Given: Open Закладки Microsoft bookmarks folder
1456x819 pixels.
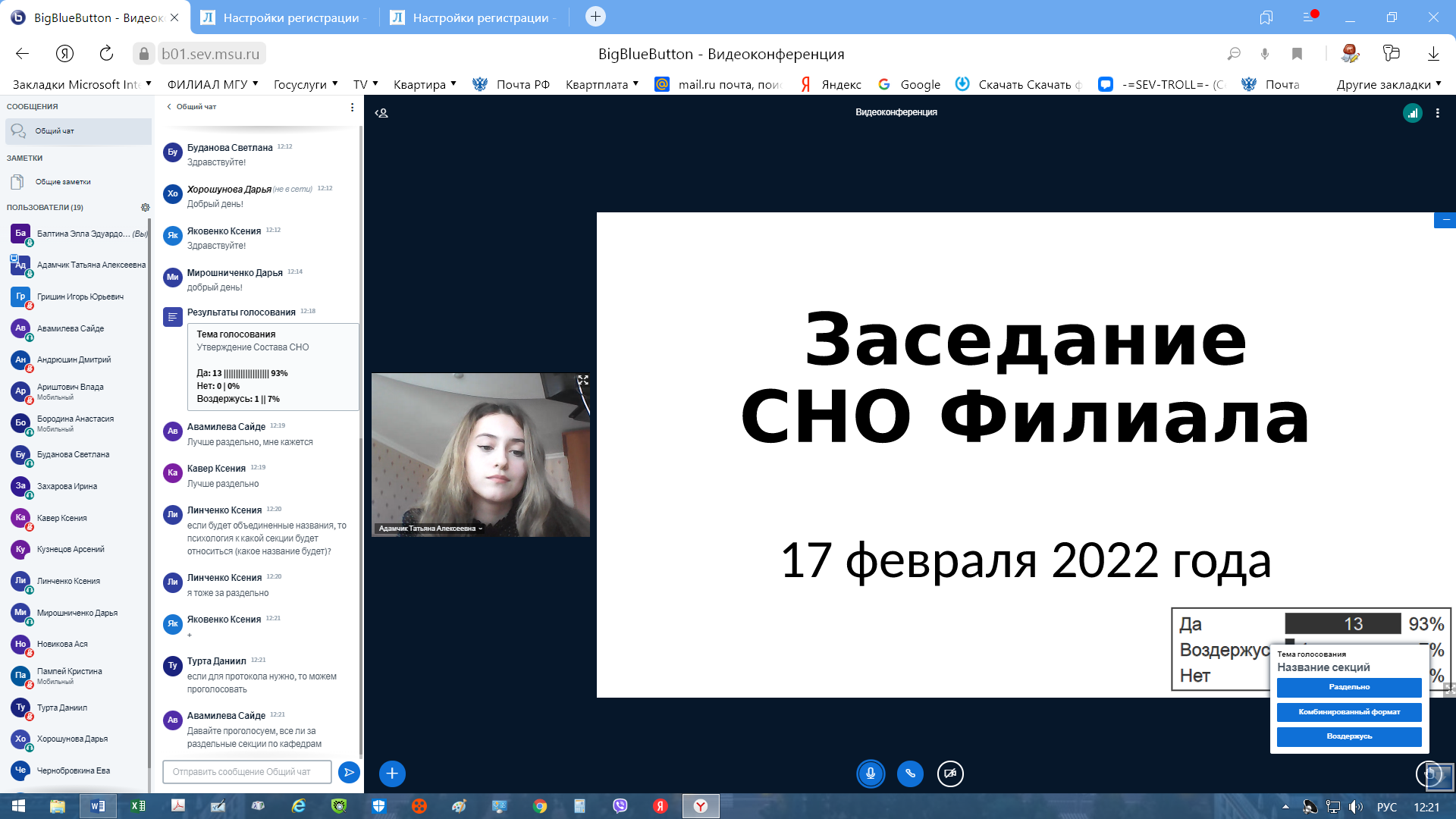Looking at the screenshot, I should (82, 84).
